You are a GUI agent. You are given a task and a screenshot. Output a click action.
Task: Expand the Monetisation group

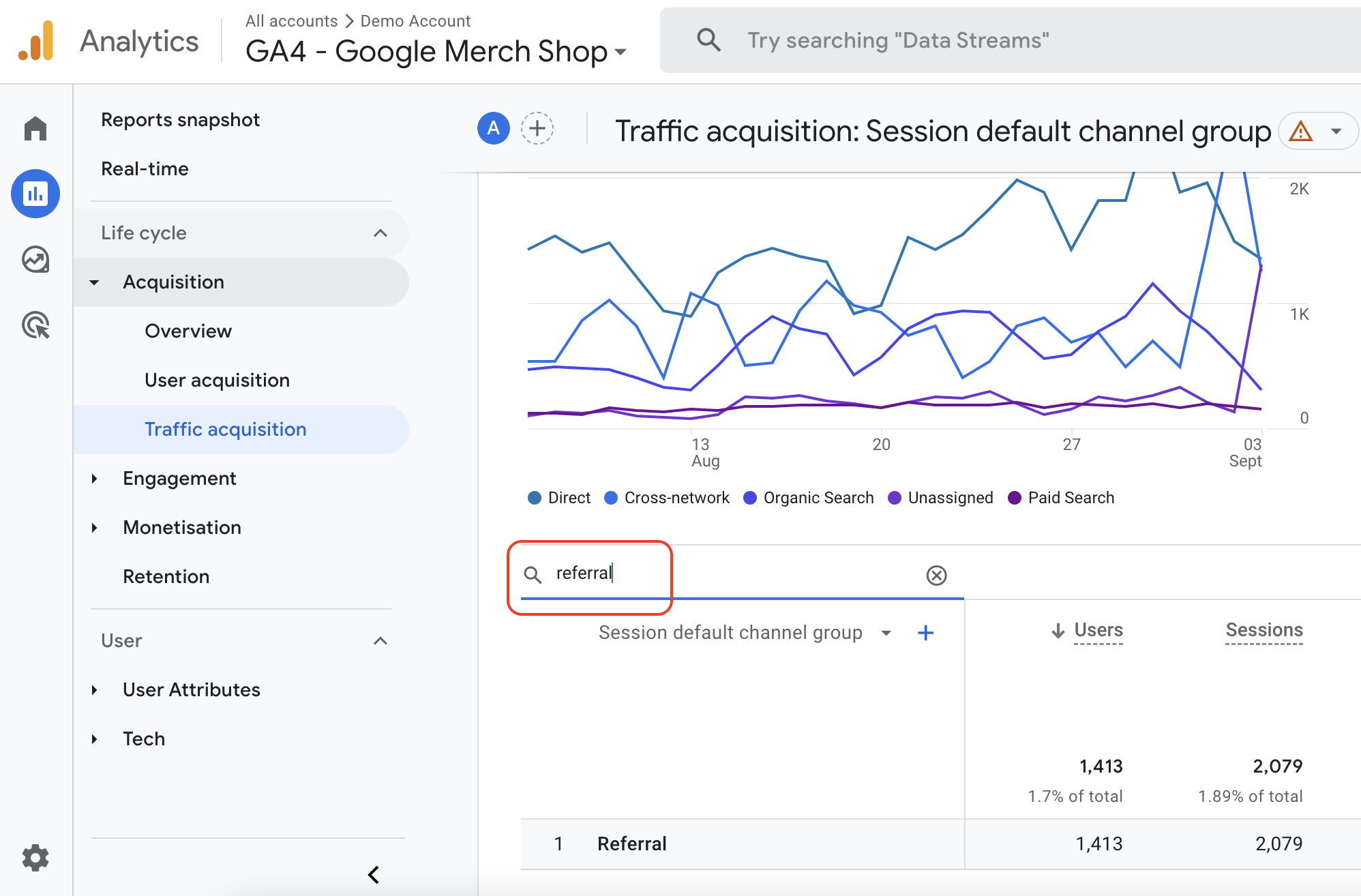pos(94,528)
